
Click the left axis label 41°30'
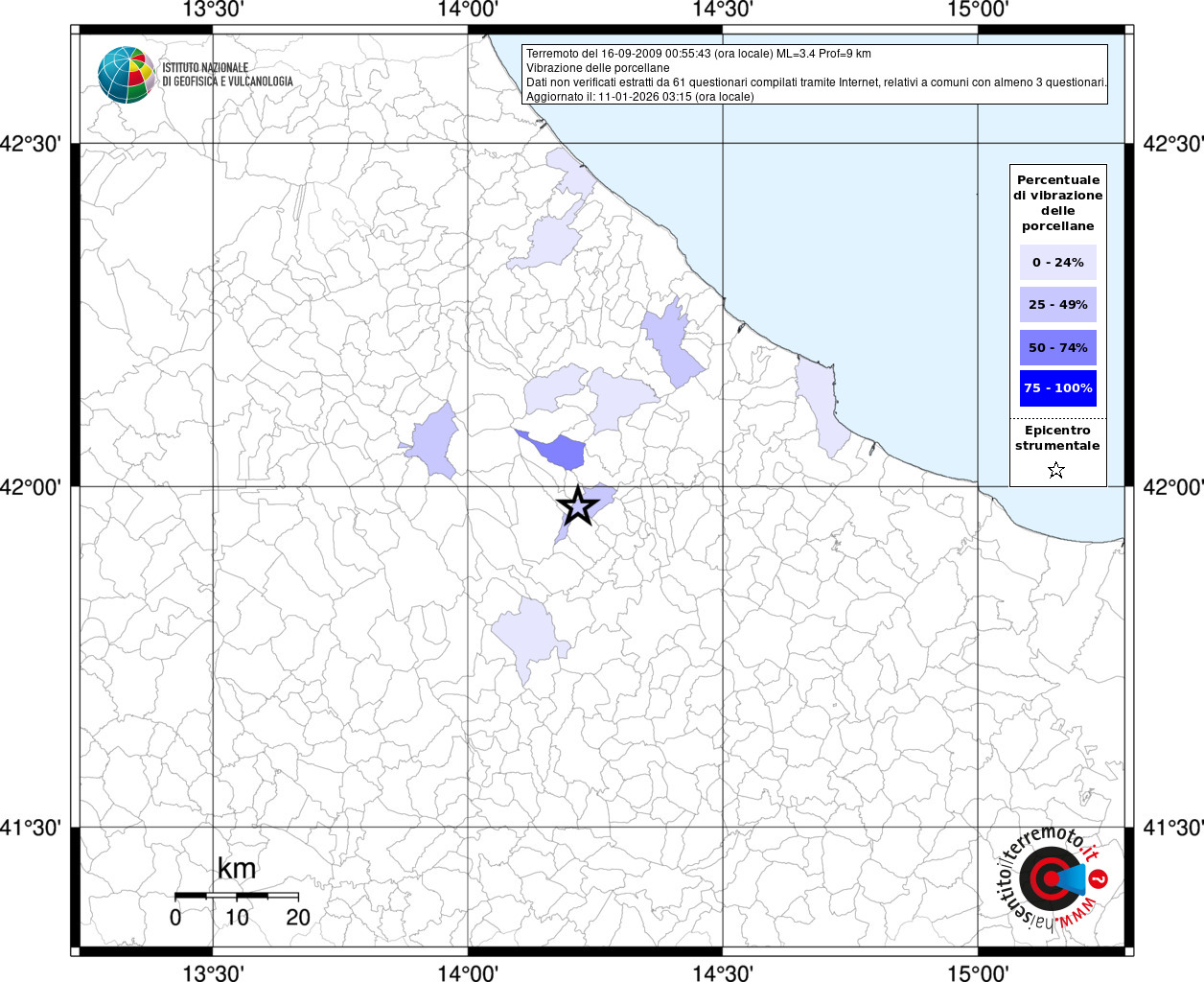[31, 828]
